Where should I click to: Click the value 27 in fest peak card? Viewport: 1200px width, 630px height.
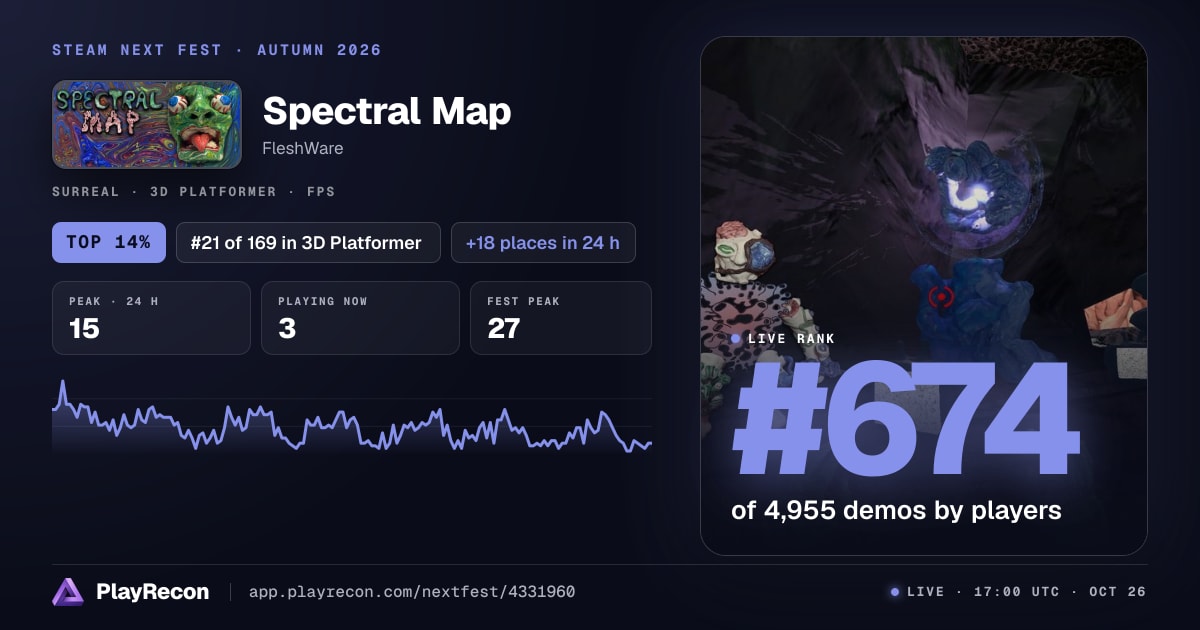pyautogui.click(x=503, y=328)
